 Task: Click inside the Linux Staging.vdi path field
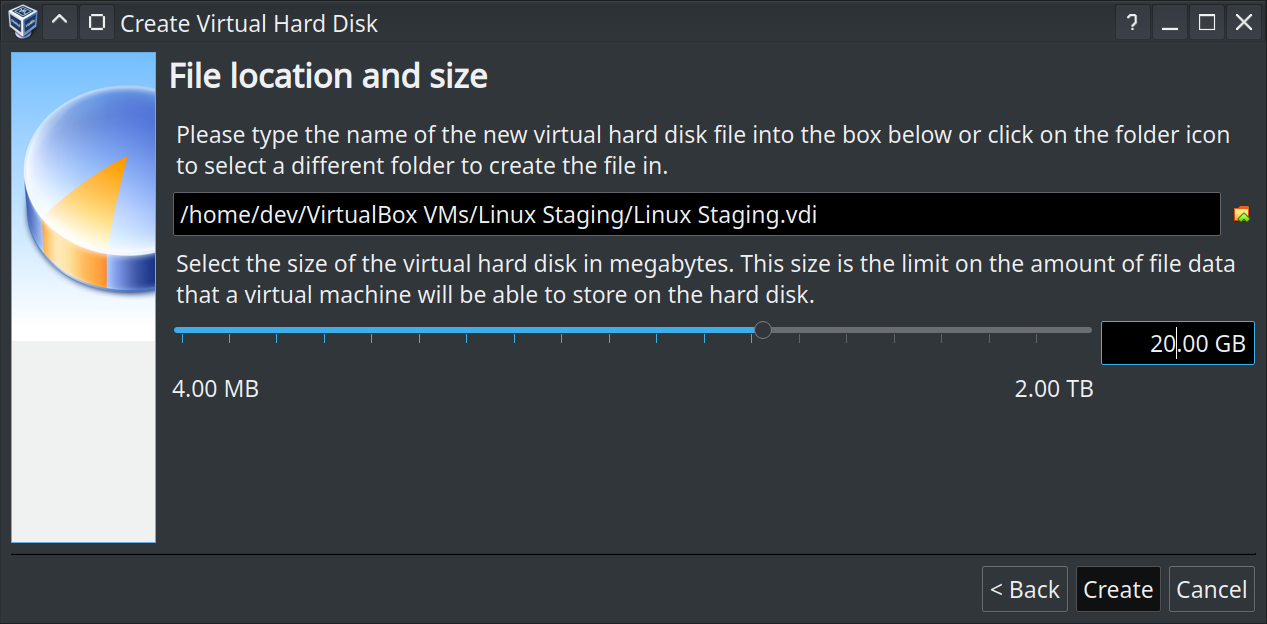coord(696,214)
